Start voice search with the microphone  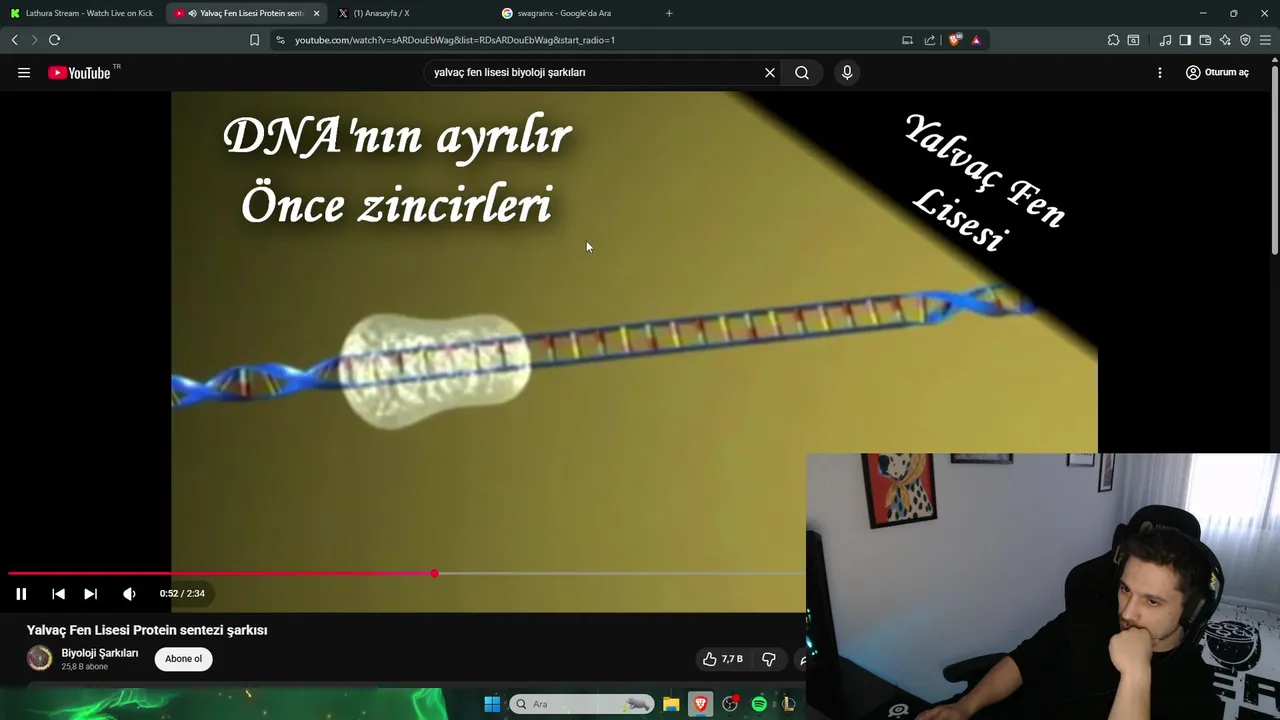(x=847, y=73)
